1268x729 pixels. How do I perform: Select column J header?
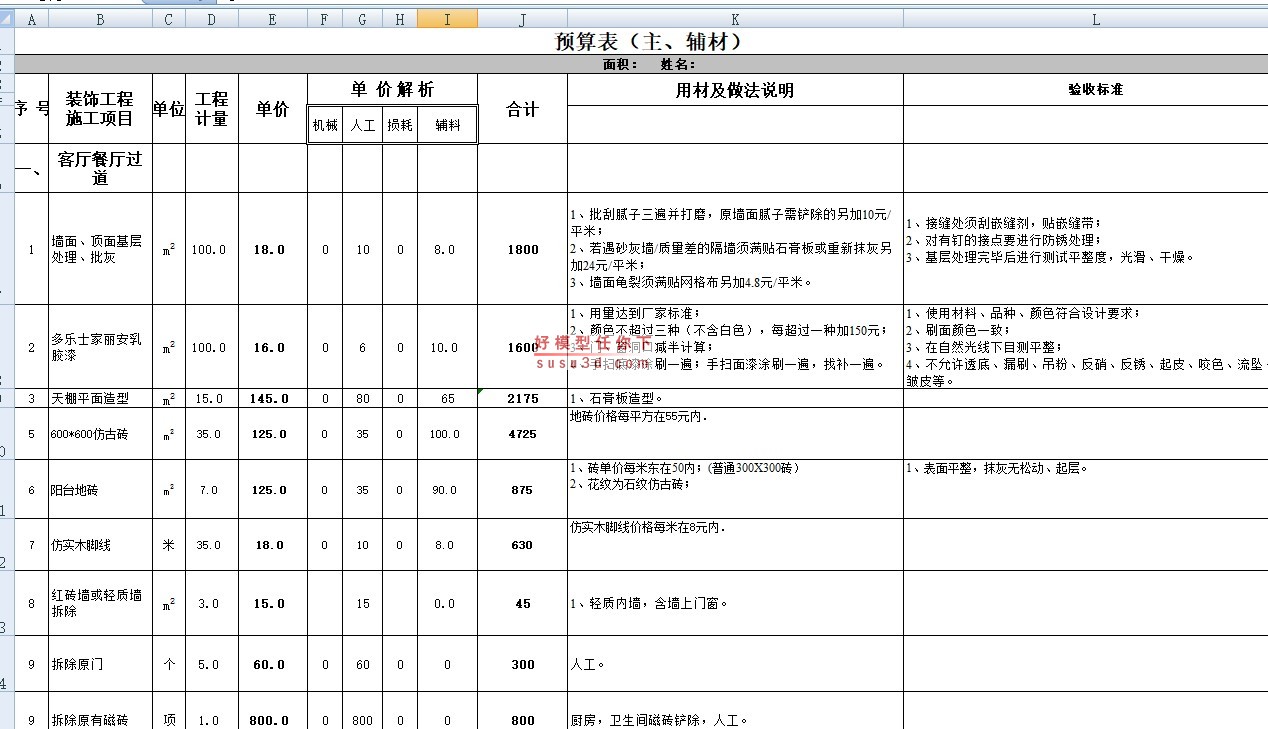click(522, 19)
